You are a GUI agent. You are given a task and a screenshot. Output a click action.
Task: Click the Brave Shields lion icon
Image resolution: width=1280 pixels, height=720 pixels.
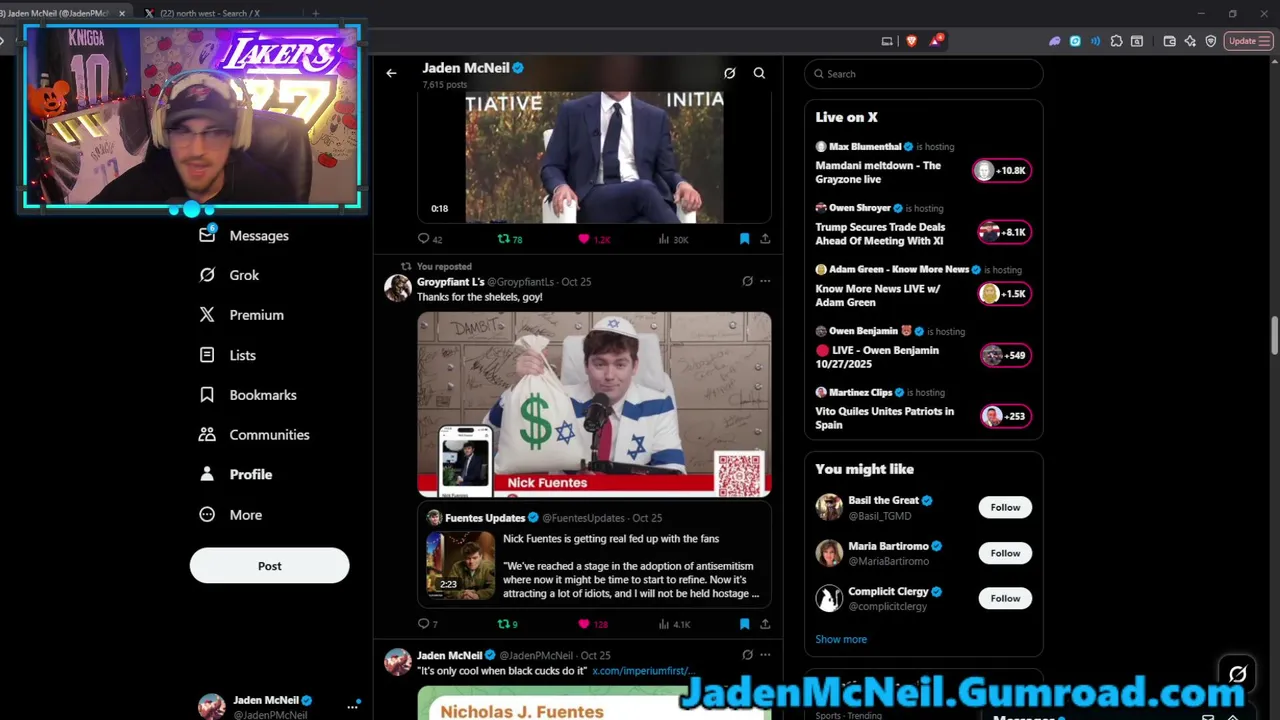point(911,41)
